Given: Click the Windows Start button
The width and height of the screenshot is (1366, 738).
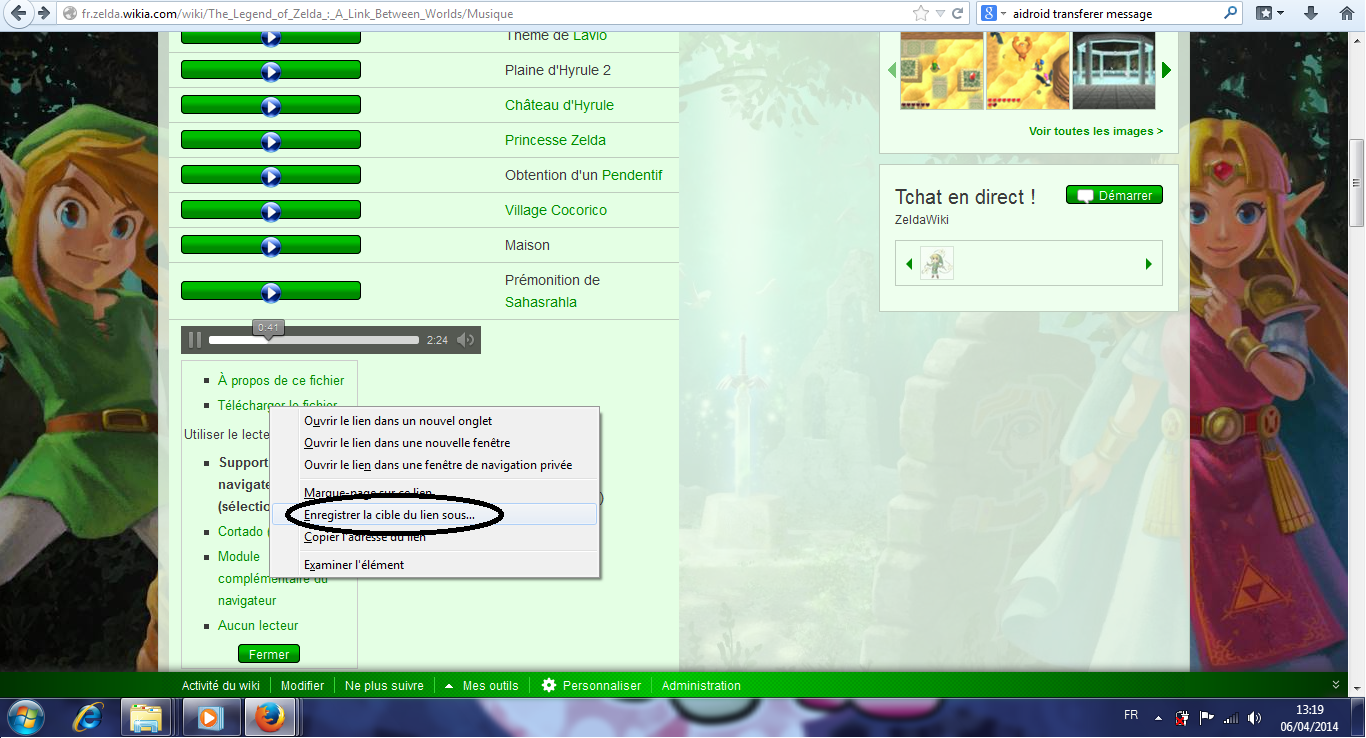Looking at the screenshot, I should (25, 717).
